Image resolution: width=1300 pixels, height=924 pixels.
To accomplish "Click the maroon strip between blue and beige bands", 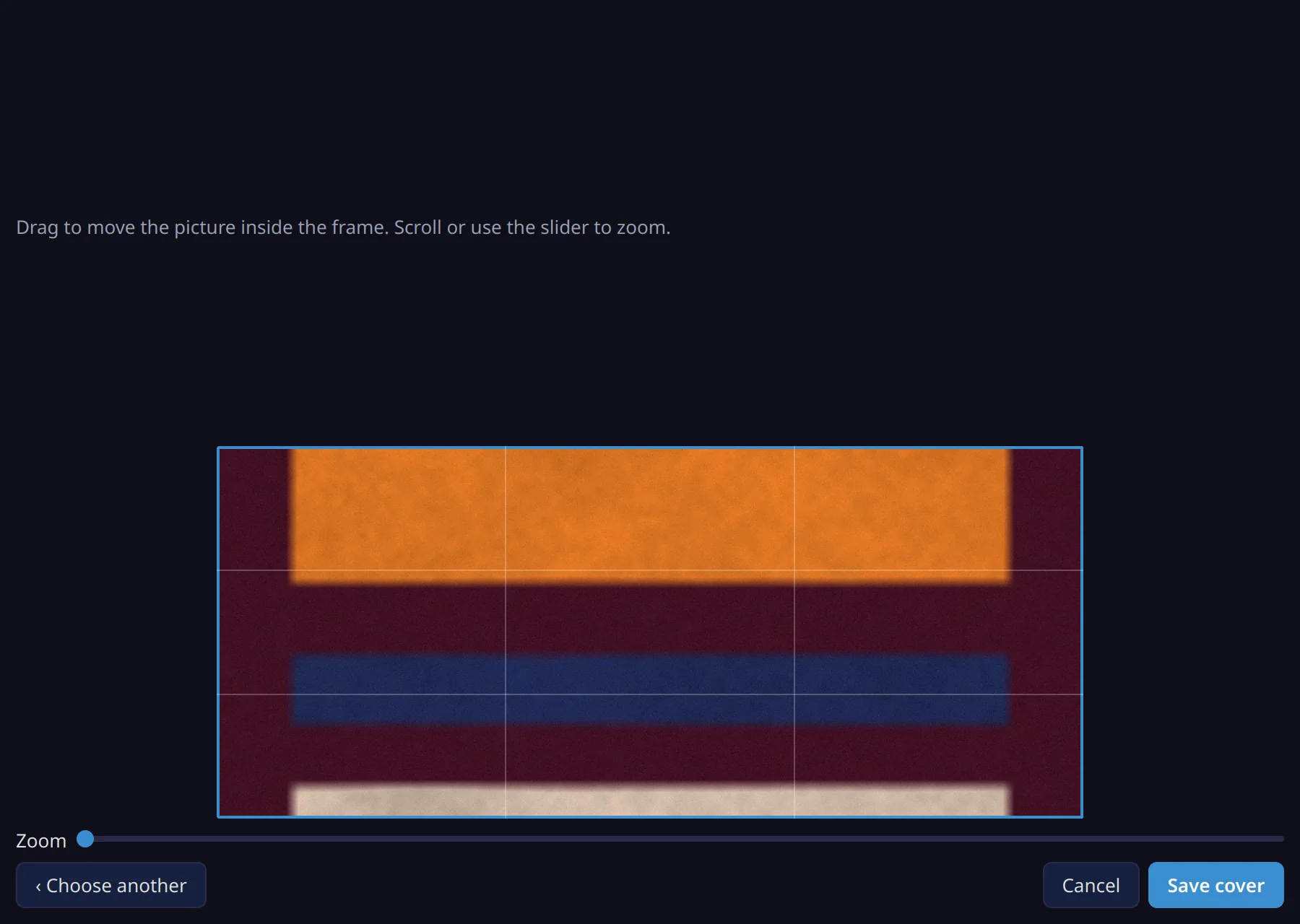I will coord(650,754).
